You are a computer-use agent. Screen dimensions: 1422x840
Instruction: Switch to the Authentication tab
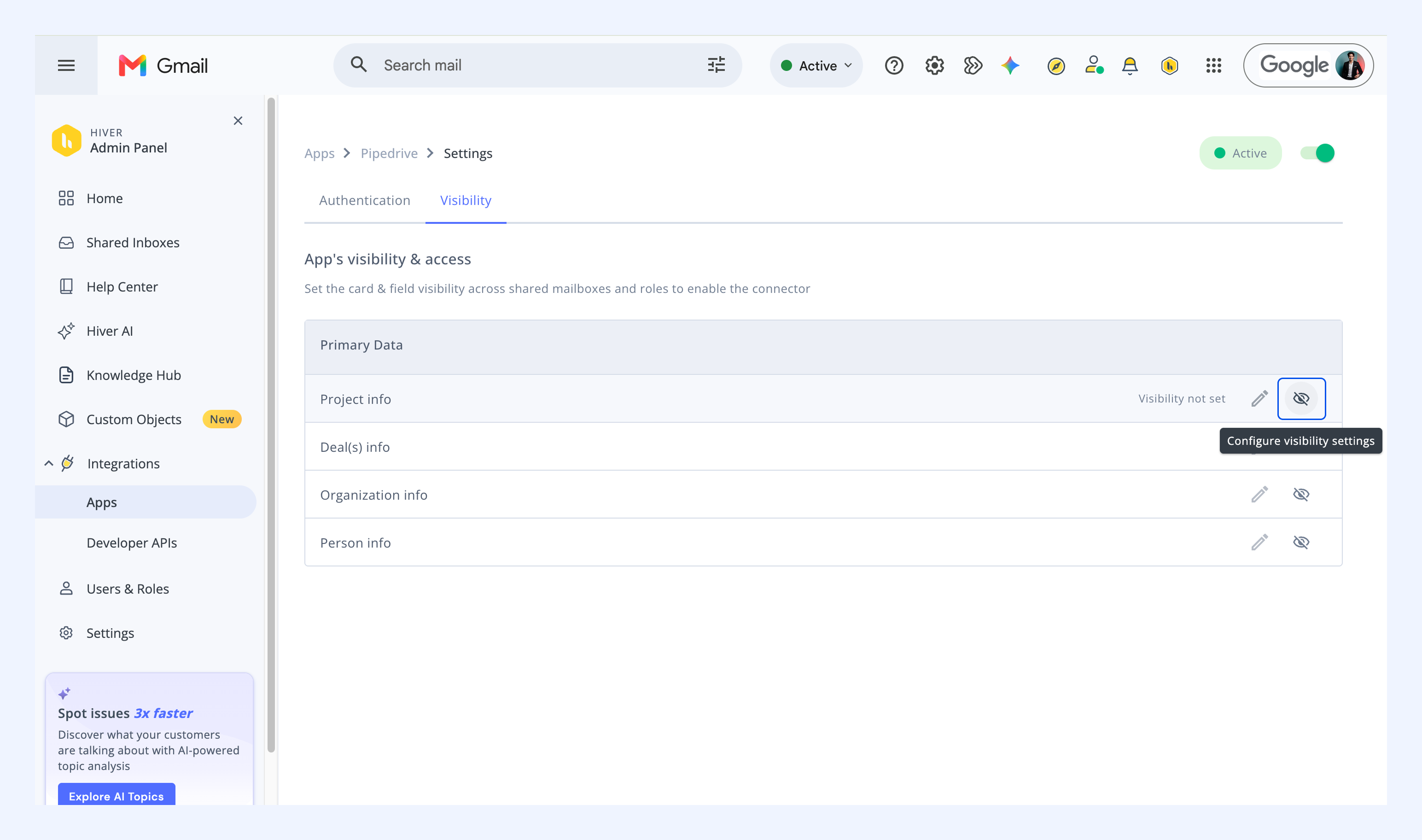[x=364, y=200]
